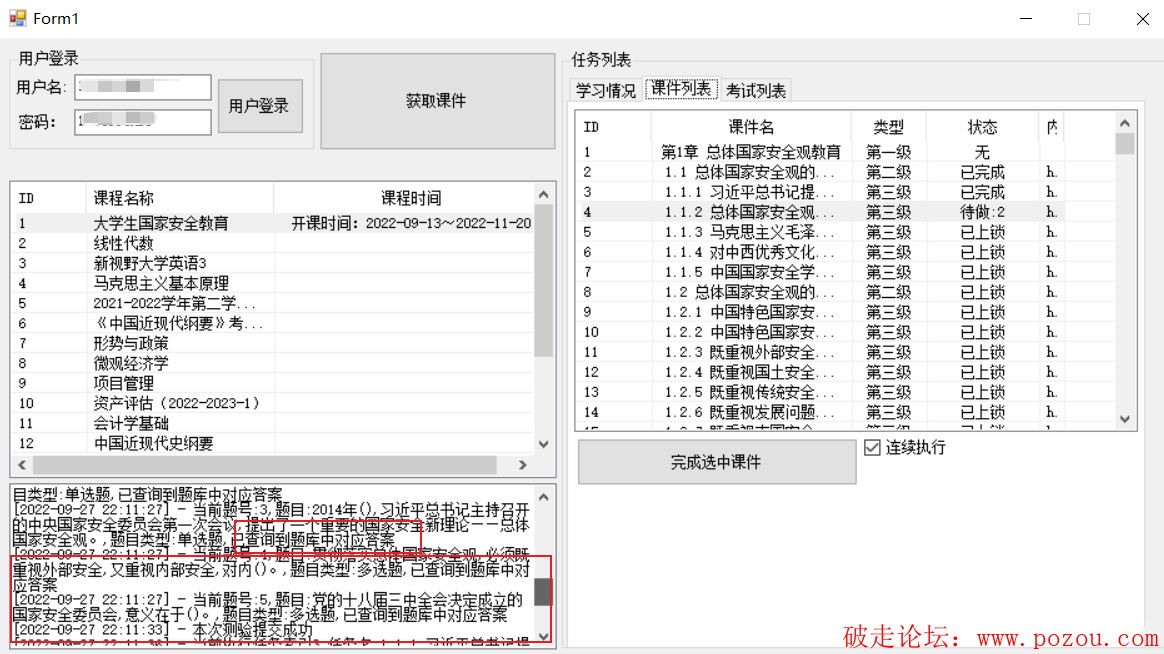Click the 课程名称 column header

[x=180, y=198]
